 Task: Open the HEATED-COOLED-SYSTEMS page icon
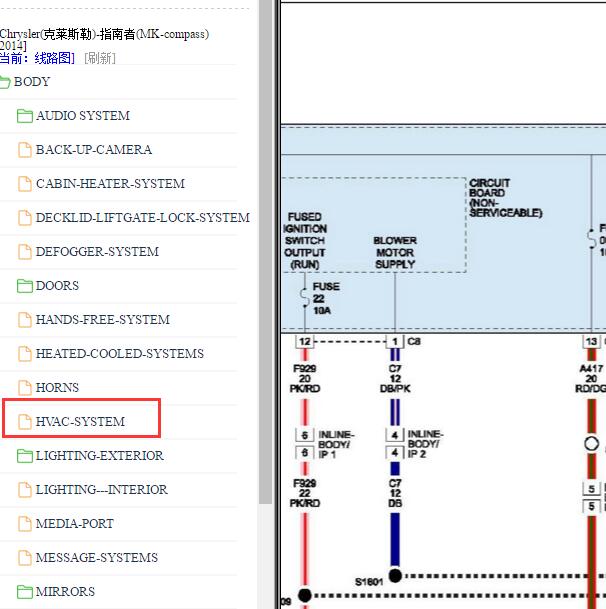(25, 354)
